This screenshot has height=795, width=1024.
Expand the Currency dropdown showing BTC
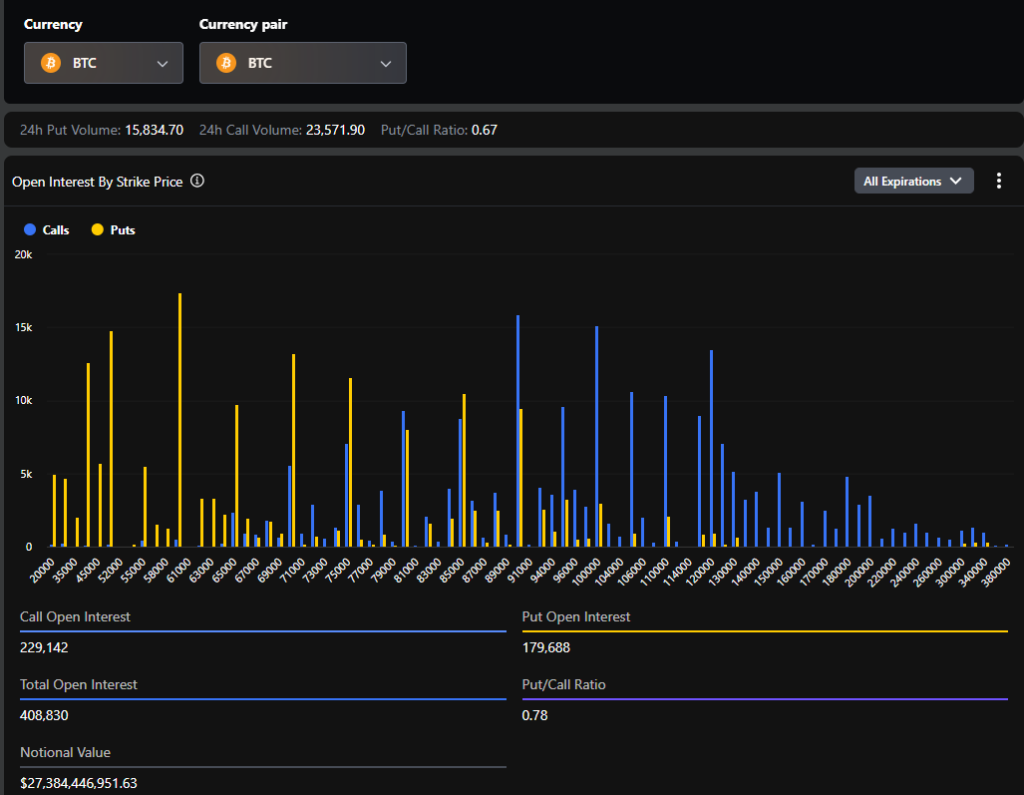103,63
